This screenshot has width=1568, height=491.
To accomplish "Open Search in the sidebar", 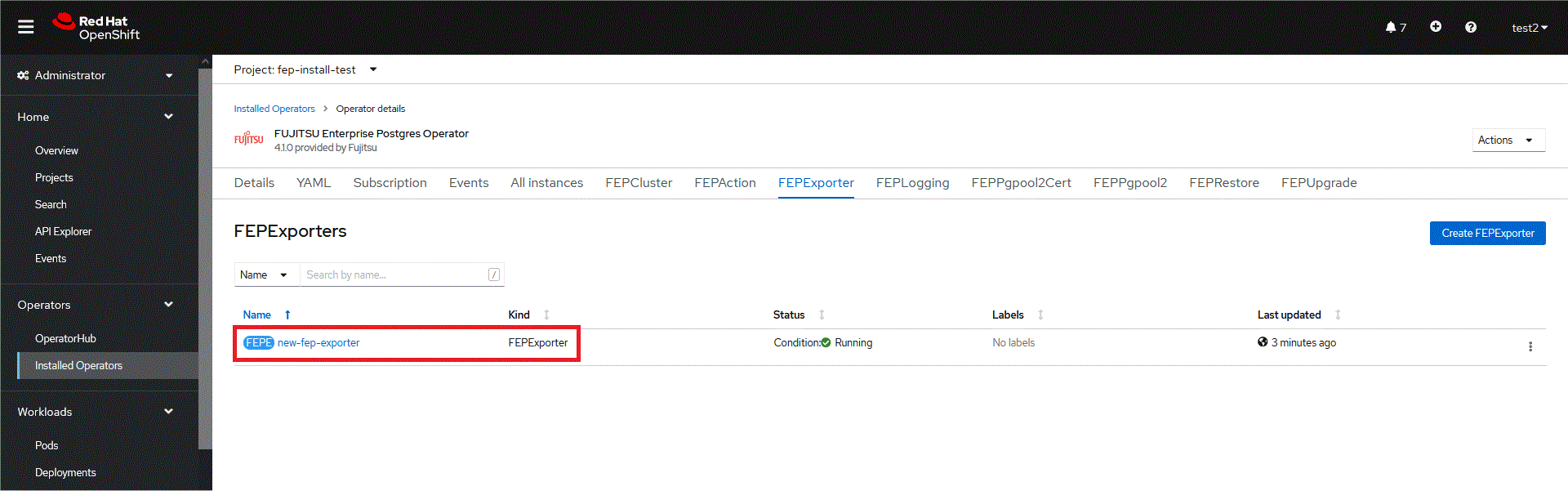I will click(51, 204).
